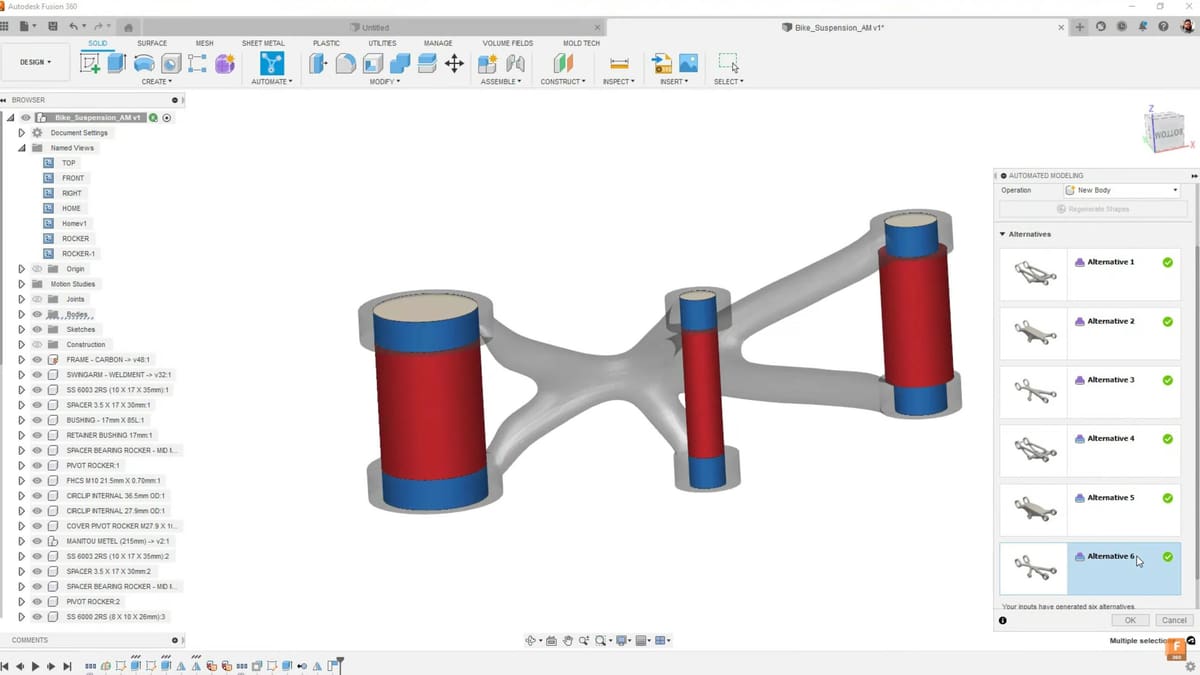Screen dimensions: 1200x675
Task: Collapse the Alternatives section
Action: click(x=1002, y=234)
